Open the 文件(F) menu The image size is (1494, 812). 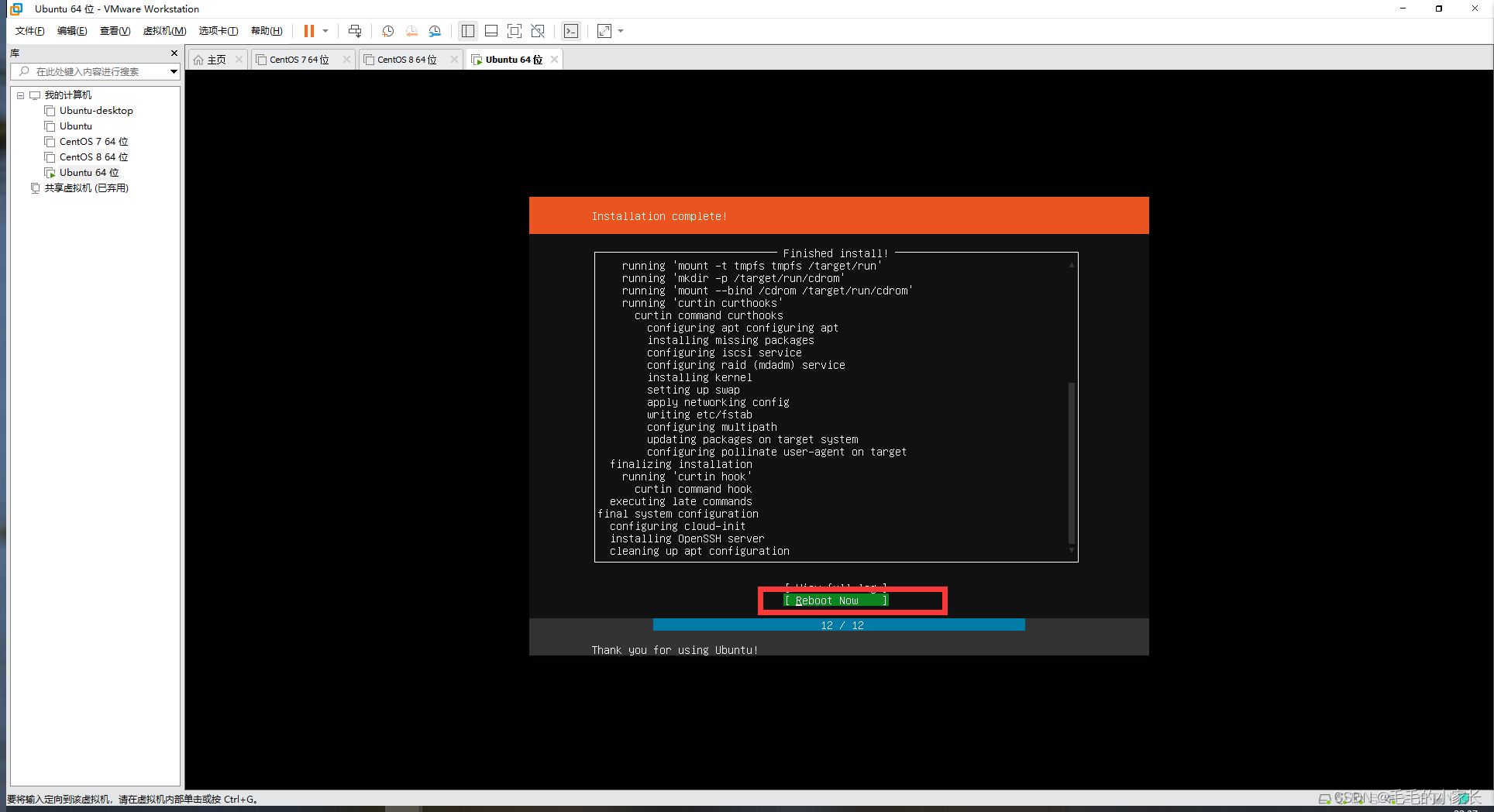(x=30, y=31)
